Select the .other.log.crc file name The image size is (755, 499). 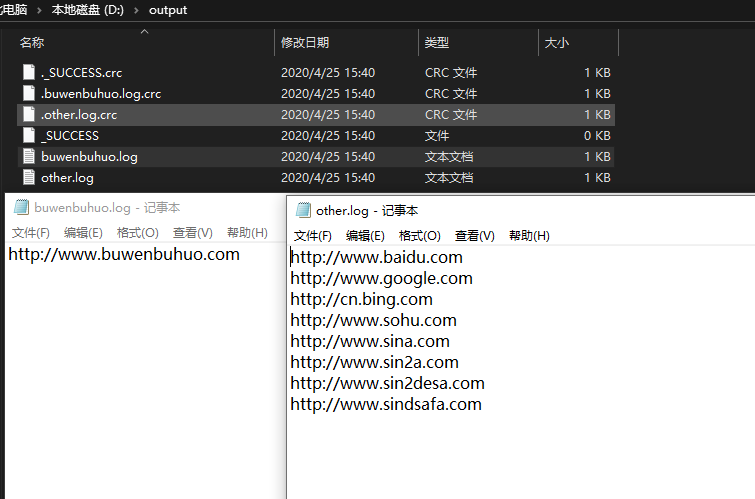79,115
